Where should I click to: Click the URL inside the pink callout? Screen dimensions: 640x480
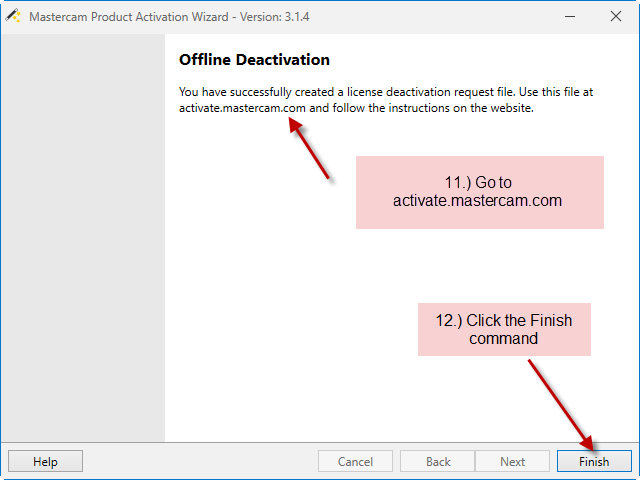[x=477, y=201]
